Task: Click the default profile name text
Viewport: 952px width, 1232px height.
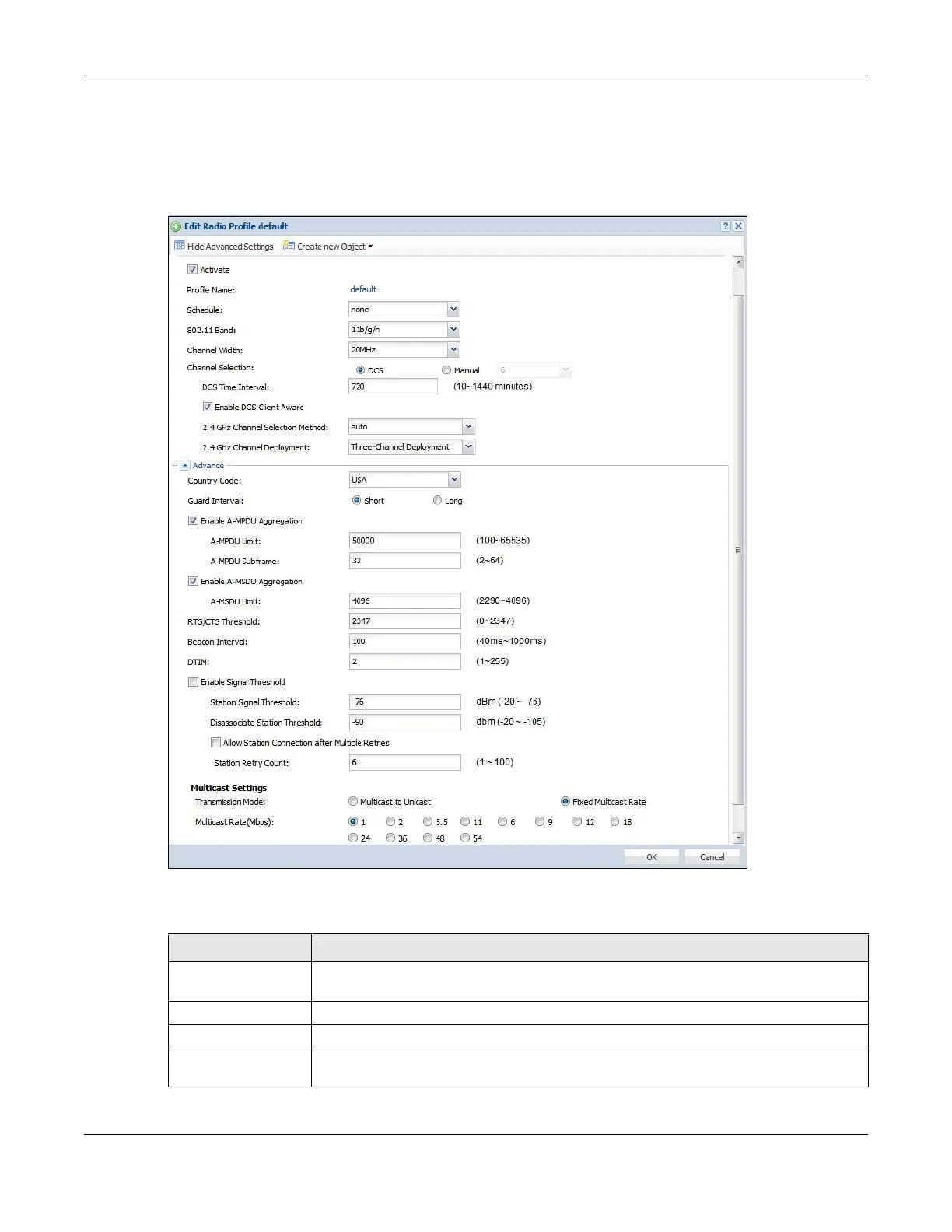Action: (x=363, y=289)
